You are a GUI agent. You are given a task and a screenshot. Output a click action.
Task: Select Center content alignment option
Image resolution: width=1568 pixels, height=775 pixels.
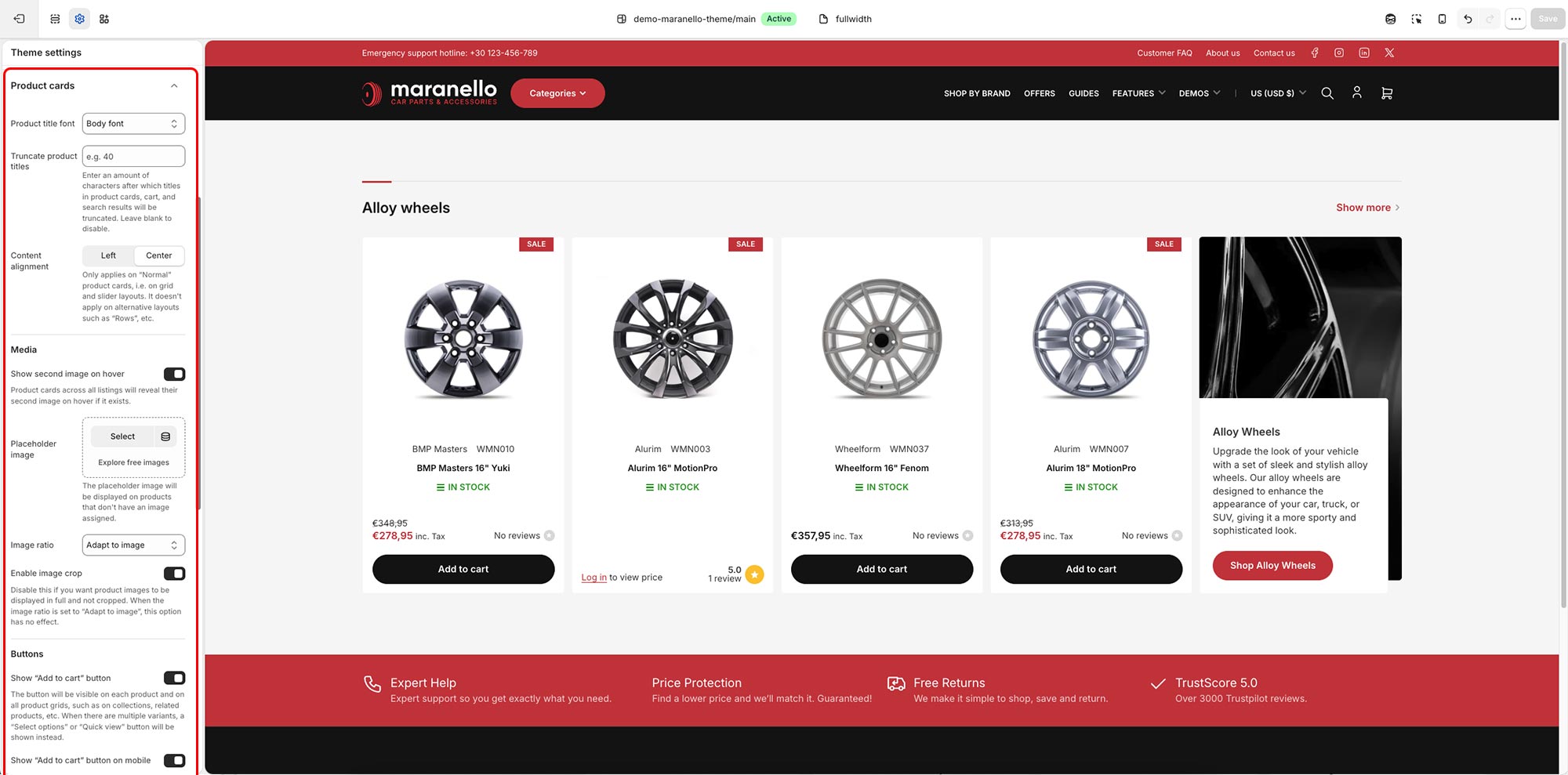pyautogui.click(x=159, y=255)
